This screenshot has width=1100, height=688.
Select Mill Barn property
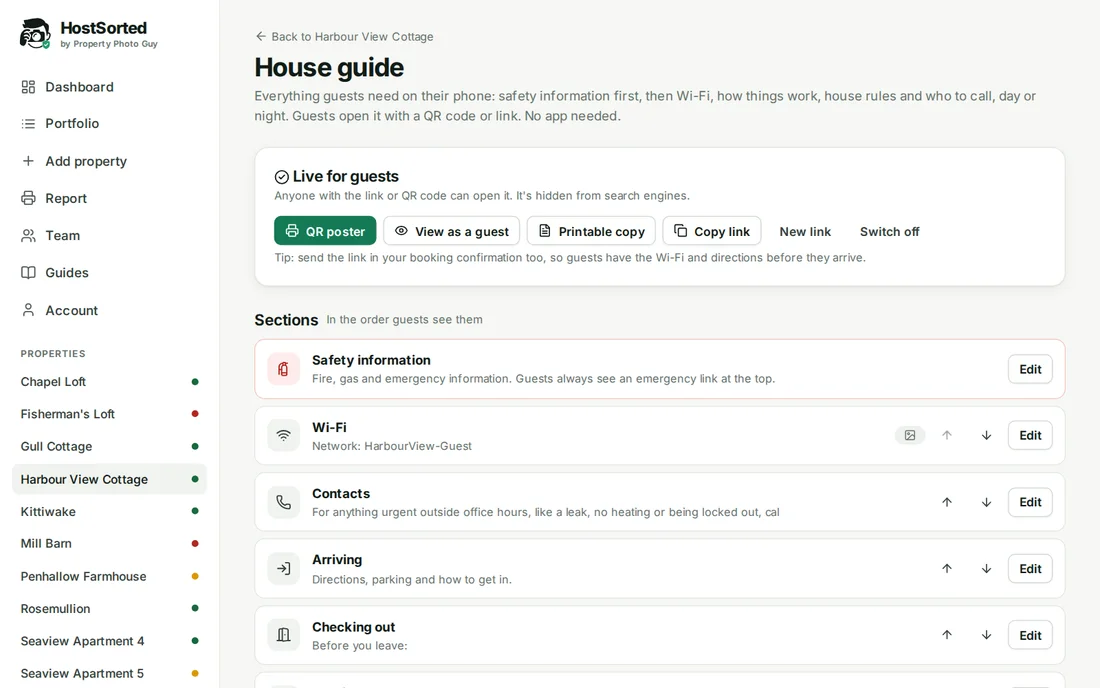tap(109, 544)
